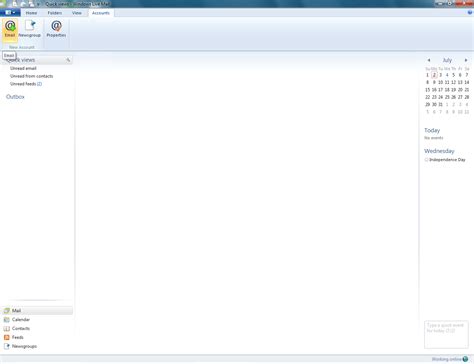Switch to Mail in the navigation pane
Screen dimensions: 474x364
[x=37, y=311]
